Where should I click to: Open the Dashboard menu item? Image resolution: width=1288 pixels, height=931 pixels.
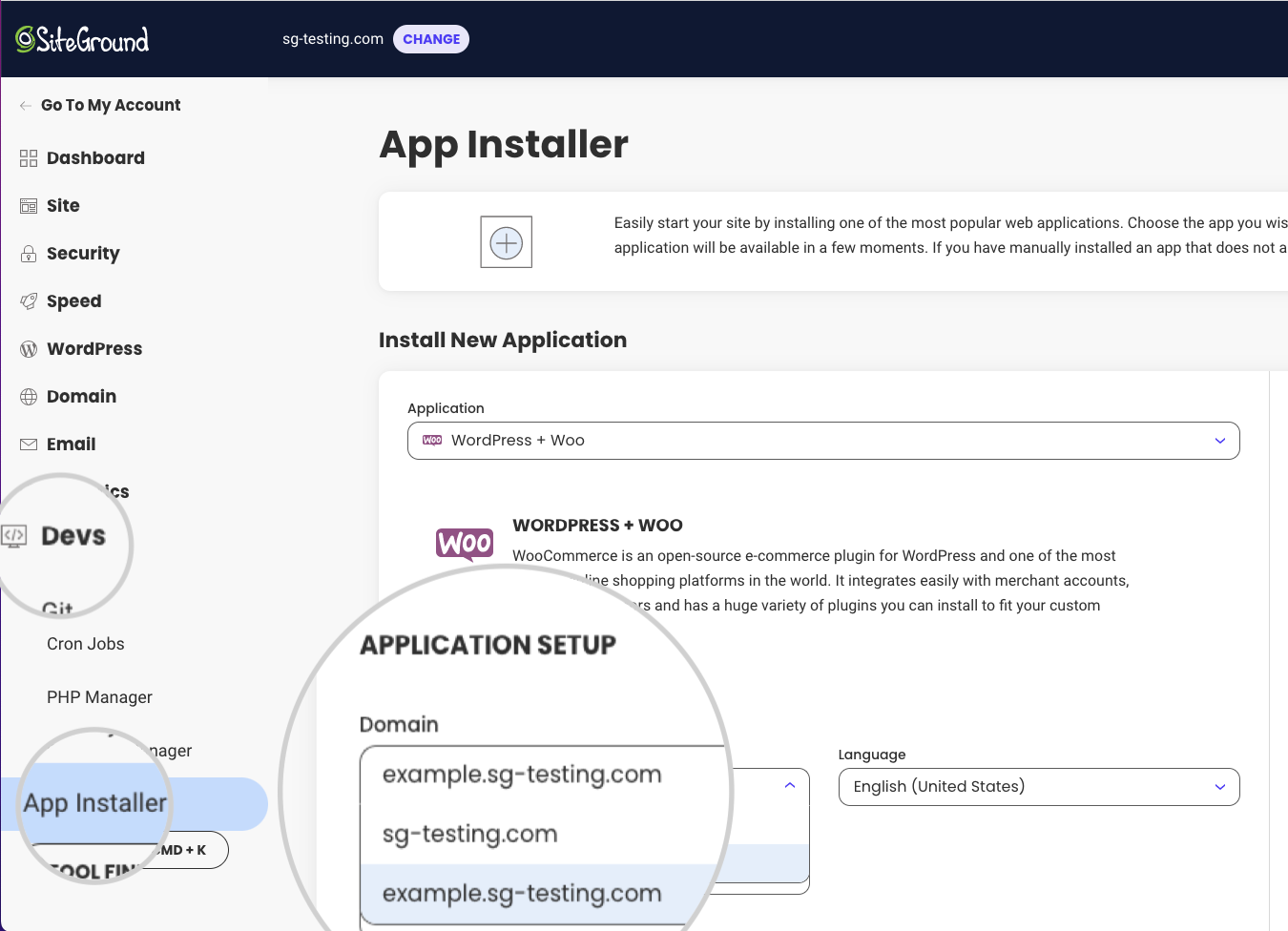(x=95, y=157)
